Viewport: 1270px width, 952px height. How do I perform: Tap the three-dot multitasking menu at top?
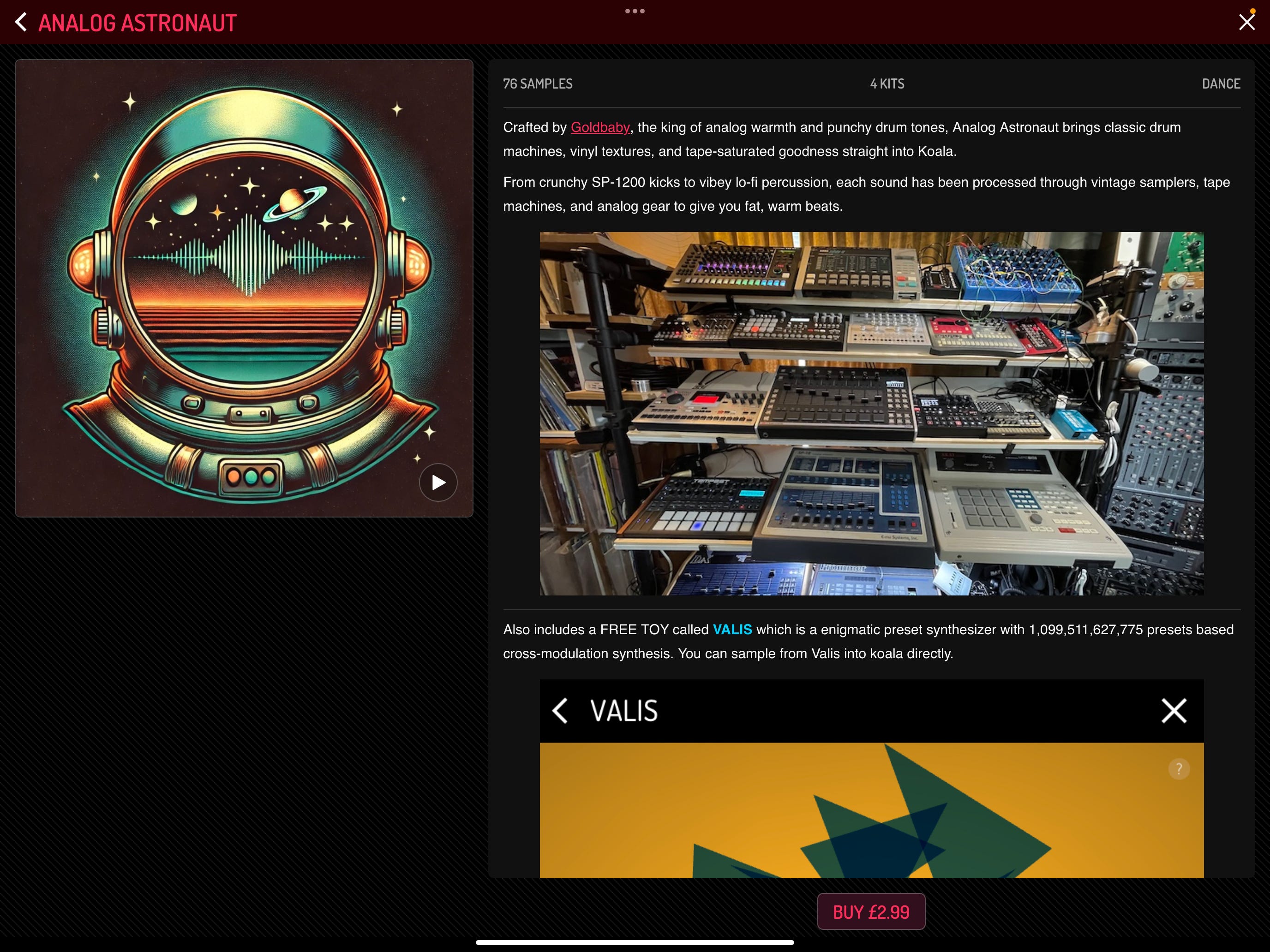635,11
